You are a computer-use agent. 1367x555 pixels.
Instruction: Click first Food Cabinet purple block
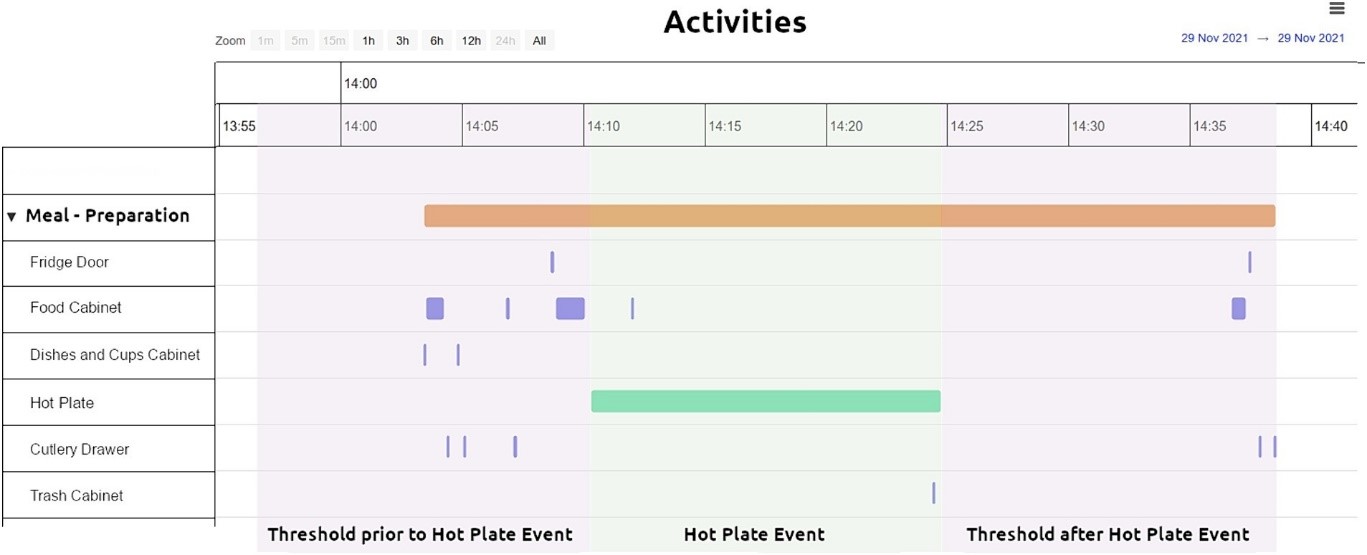(435, 308)
